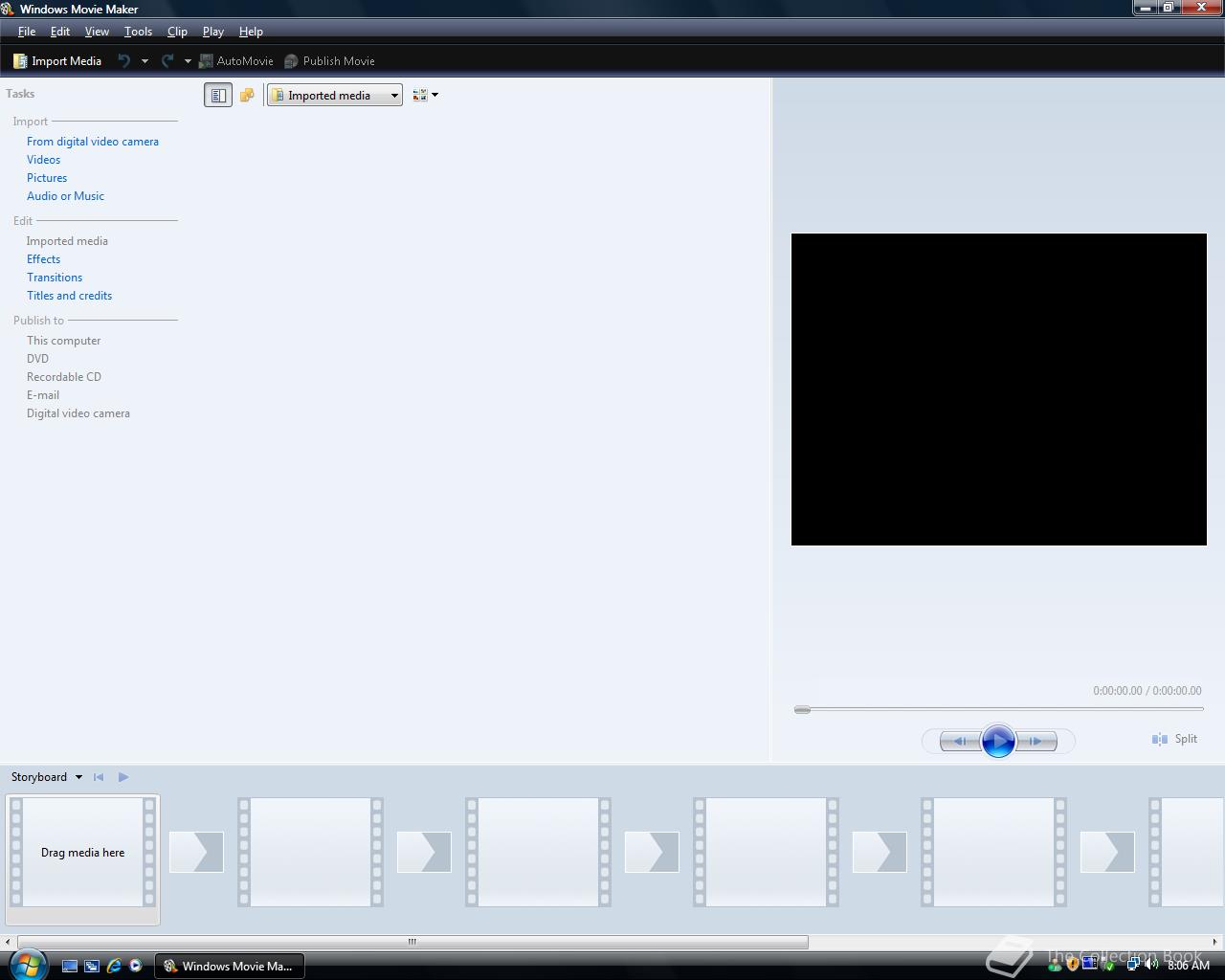Open the Views thumbnail options dropdown
This screenshot has height=980, width=1225.
[425, 95]
